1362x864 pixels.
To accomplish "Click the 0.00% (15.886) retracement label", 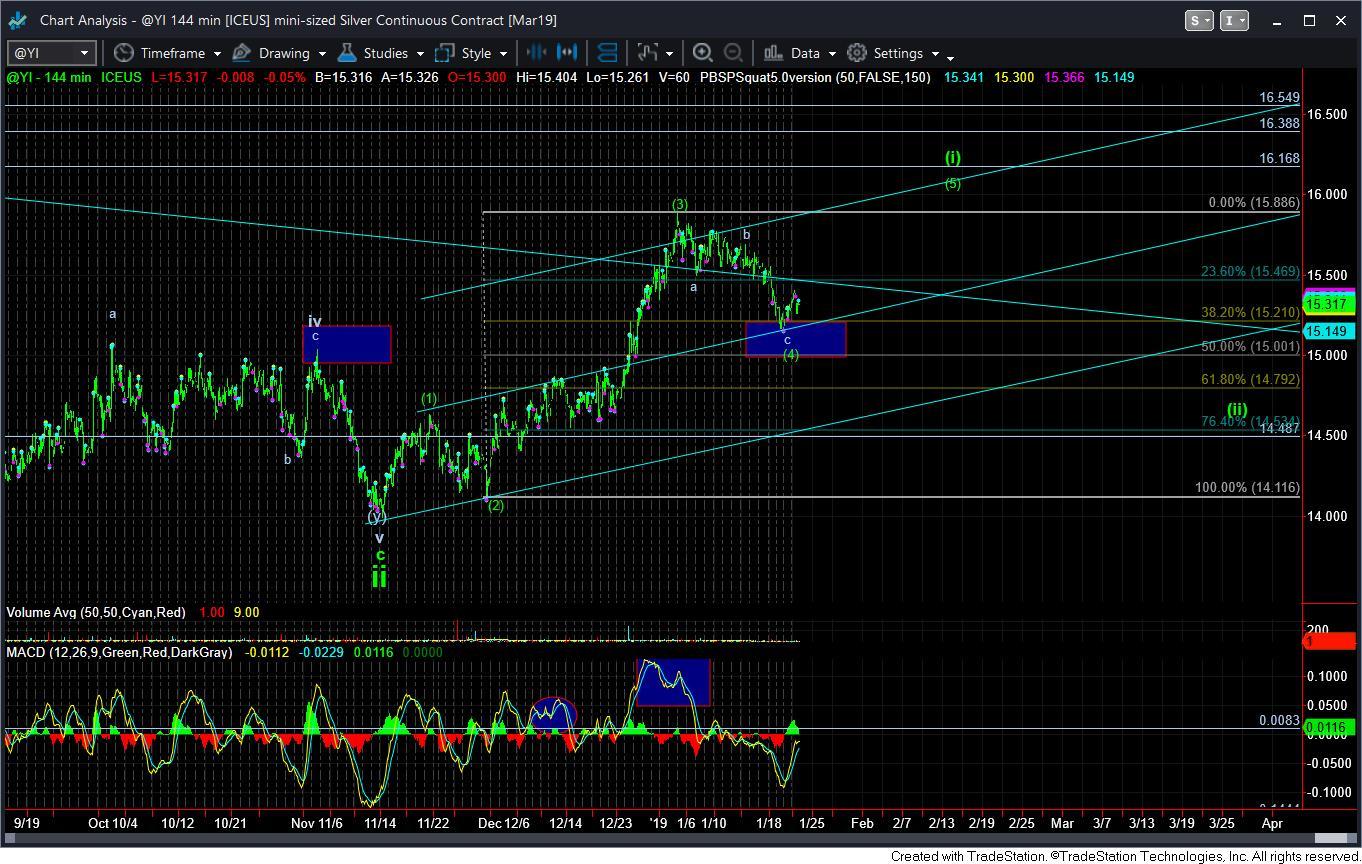I will [x=1254, y=202].
